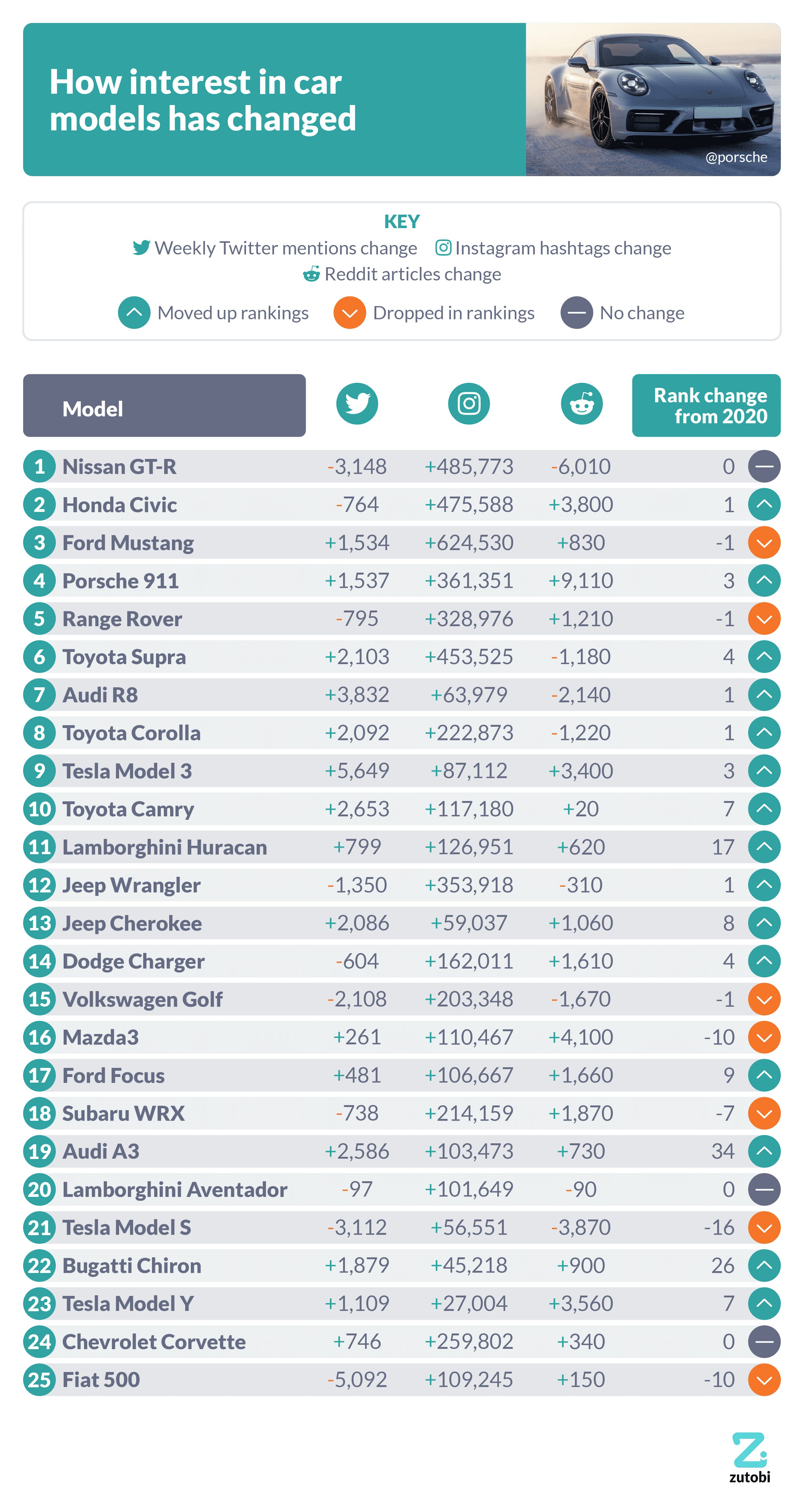
Task: Click the up arrow for Audi A3
Action: point(763,1151)
